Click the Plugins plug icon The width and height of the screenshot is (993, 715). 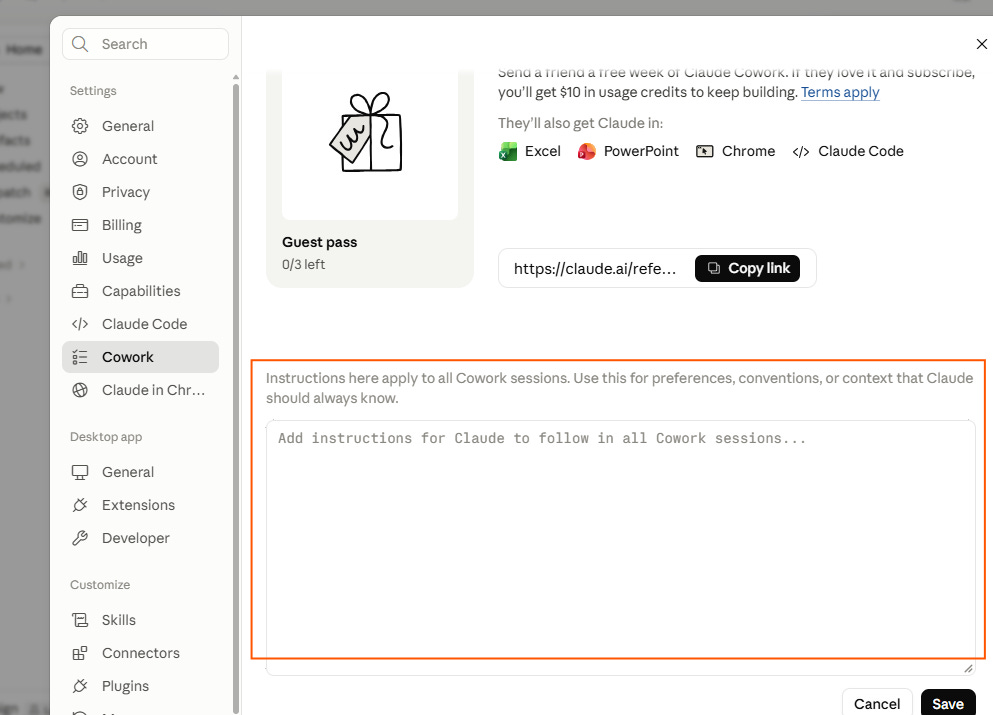pos(80,686)
